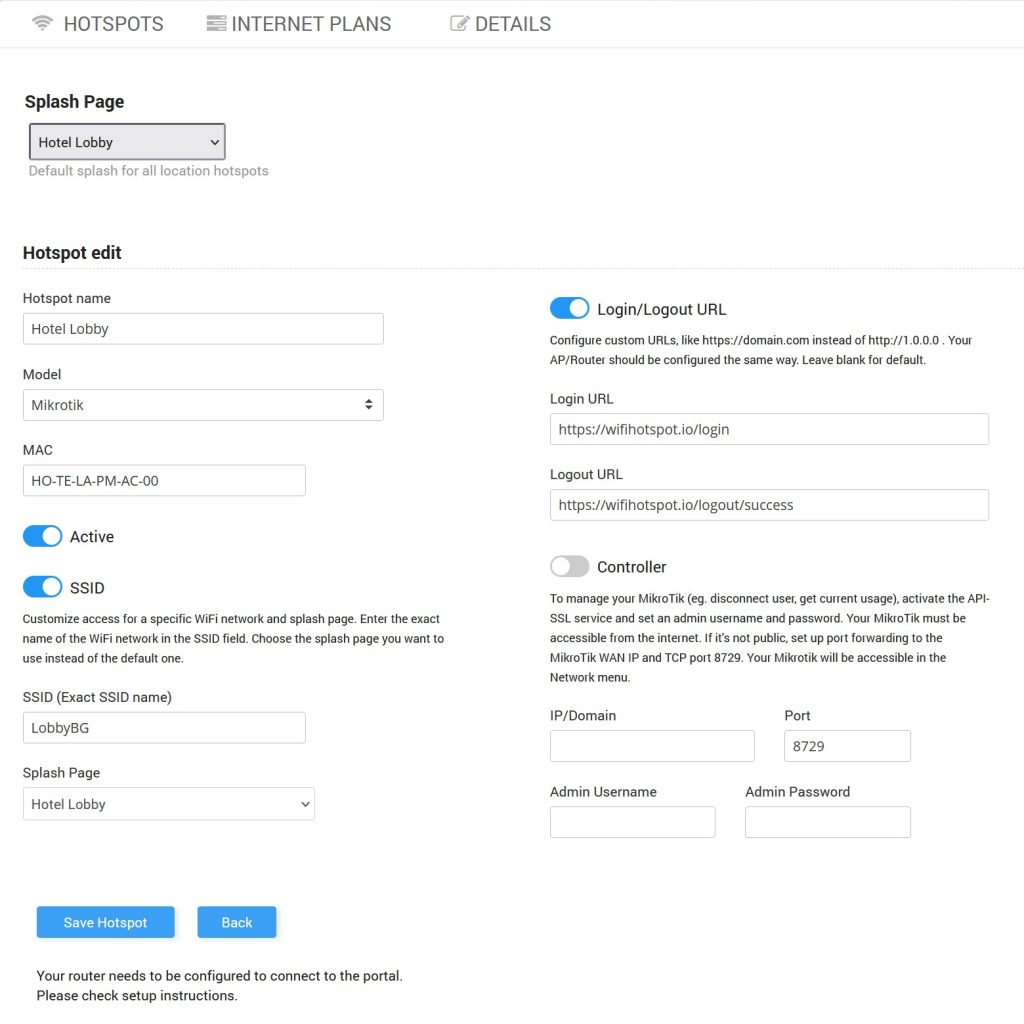1024x1024 pixels.
Task: Click the Admin Password field
Action: pos(827,822)
